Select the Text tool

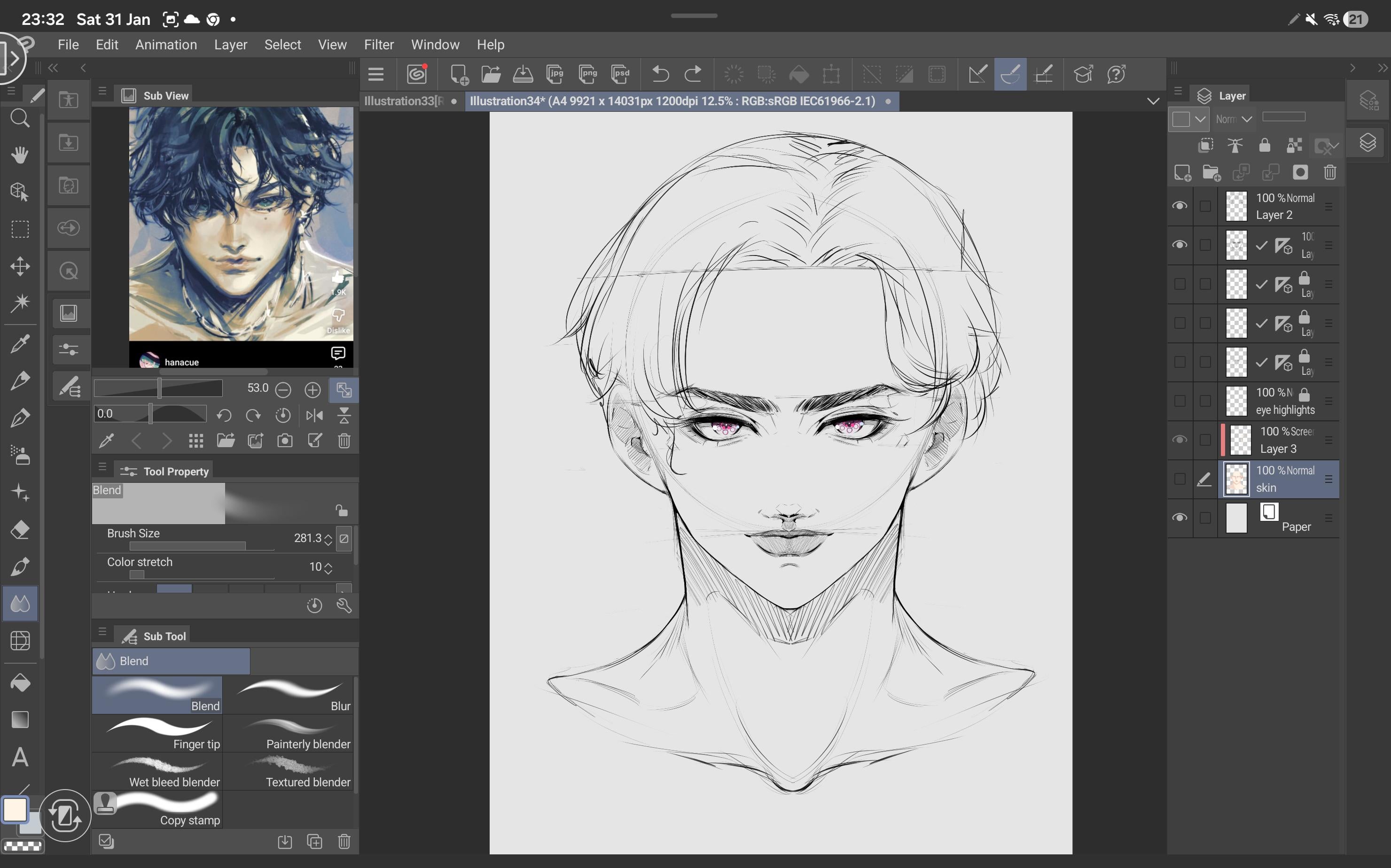pyautogui.click(x=20, y=757)
